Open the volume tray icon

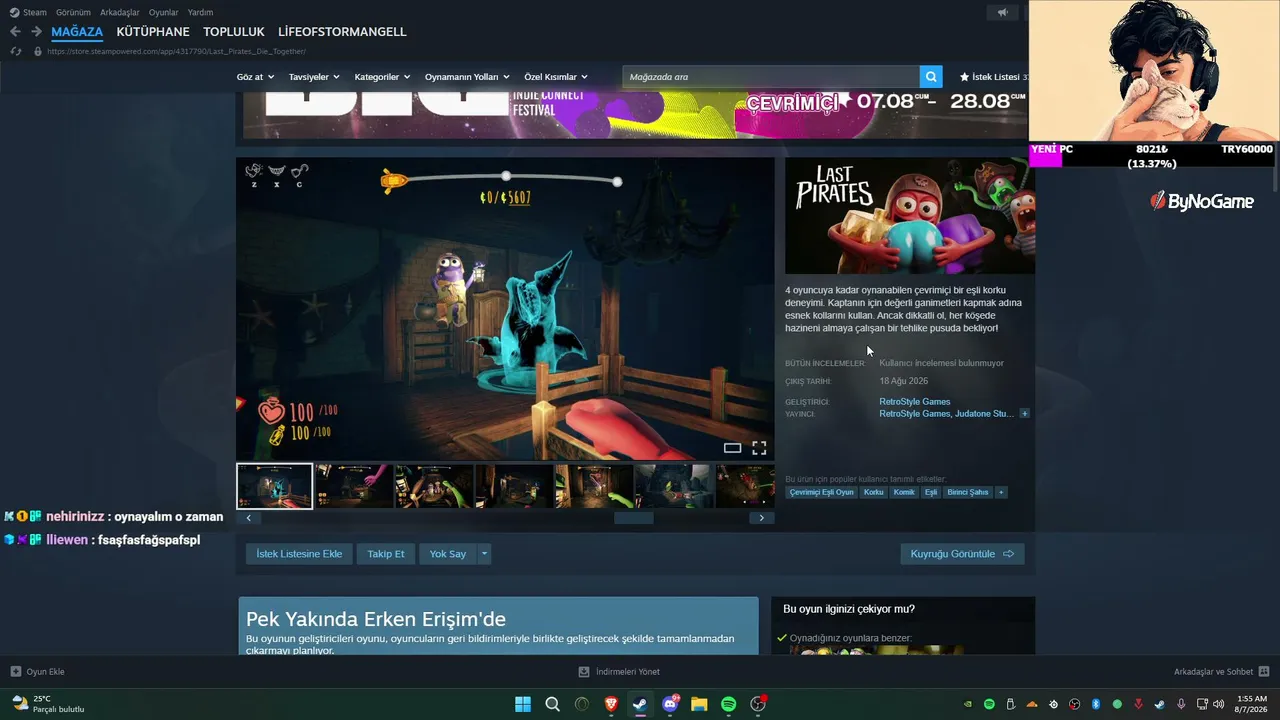pos(1218,704)
